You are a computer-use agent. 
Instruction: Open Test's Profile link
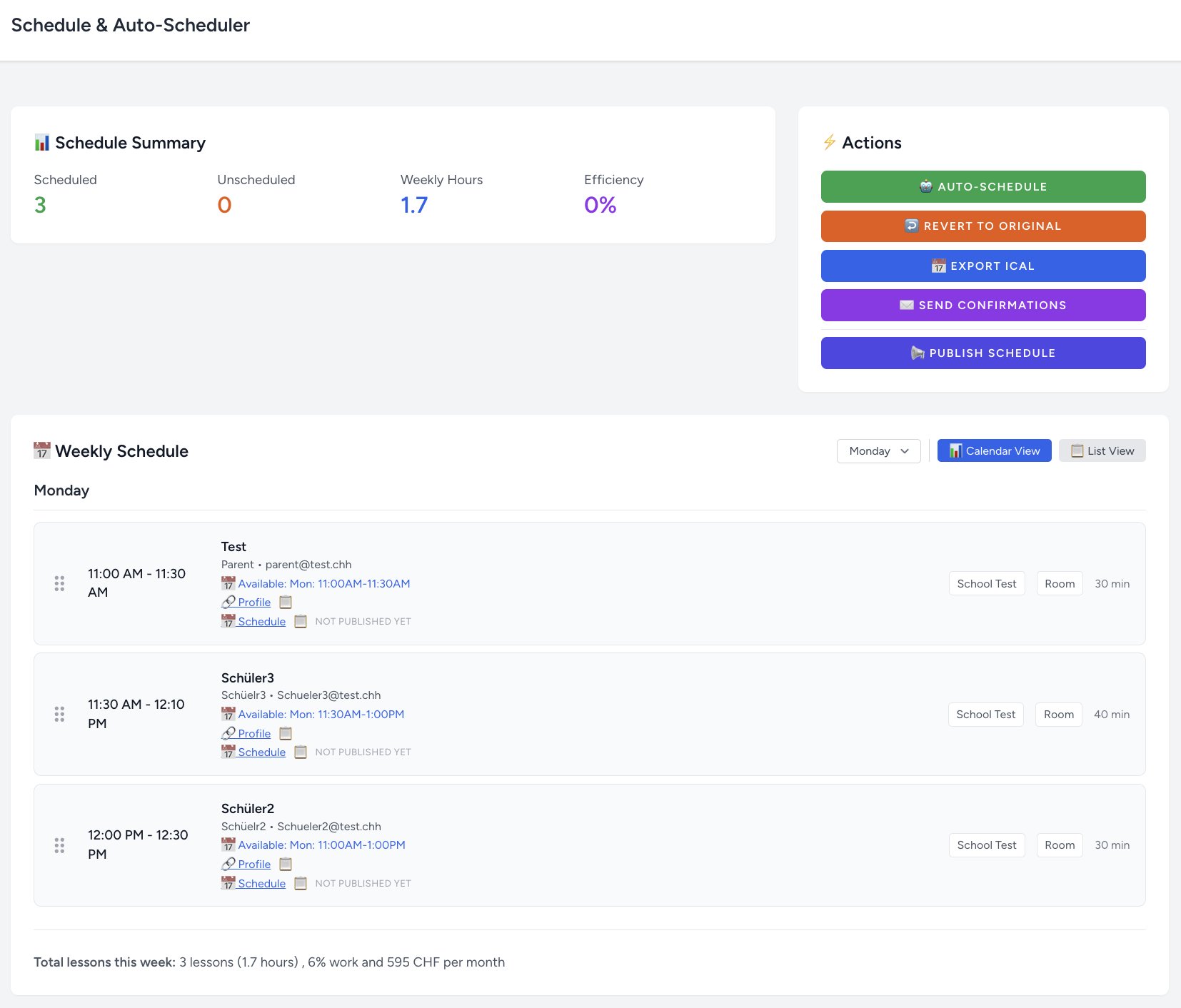click(253, 603)
